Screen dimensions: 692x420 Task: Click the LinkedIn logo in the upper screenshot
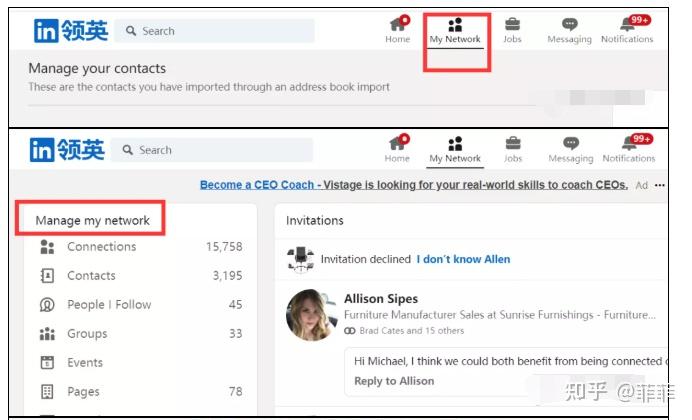click(x=71, y=31)
